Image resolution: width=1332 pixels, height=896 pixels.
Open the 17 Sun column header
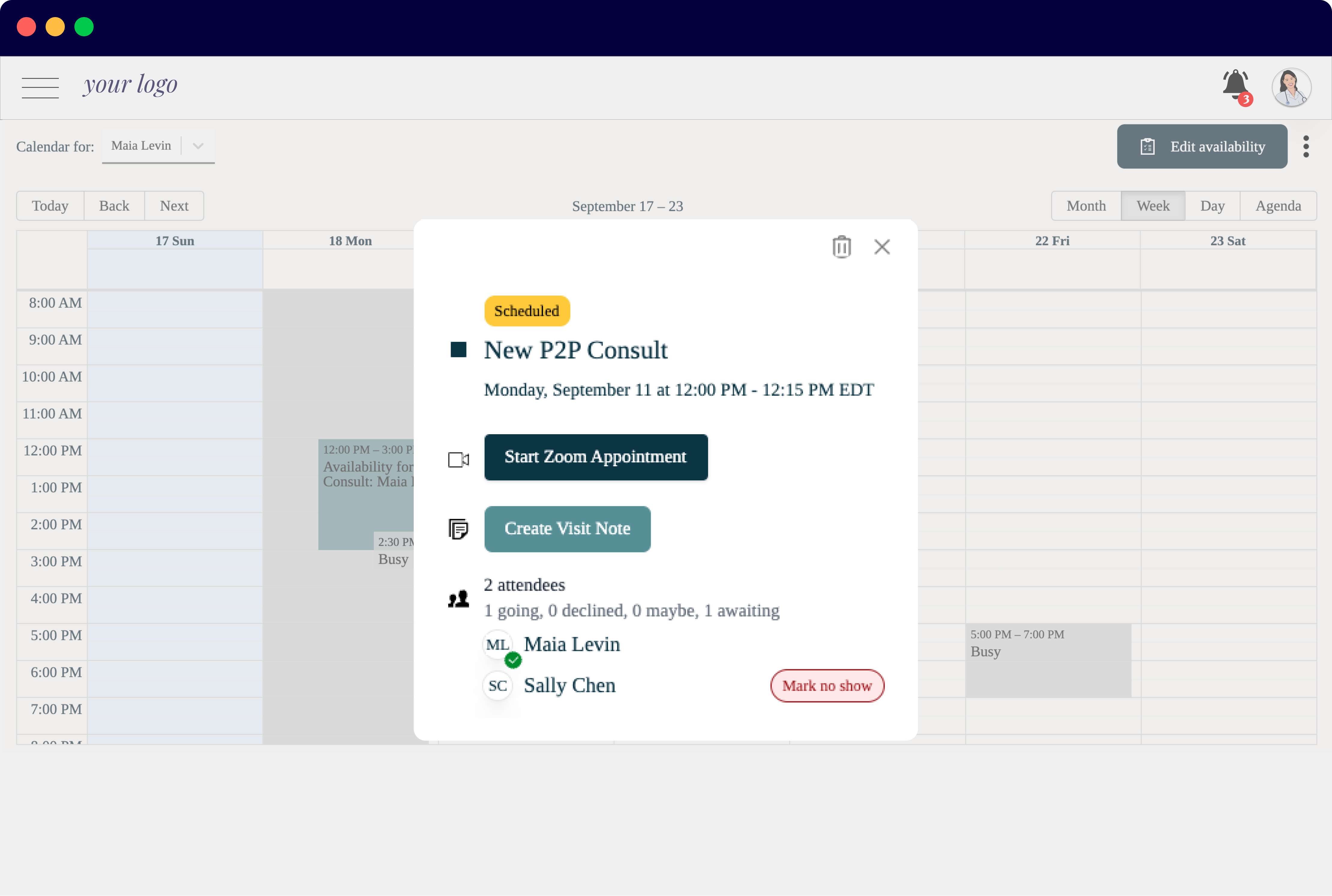(175, 240)
